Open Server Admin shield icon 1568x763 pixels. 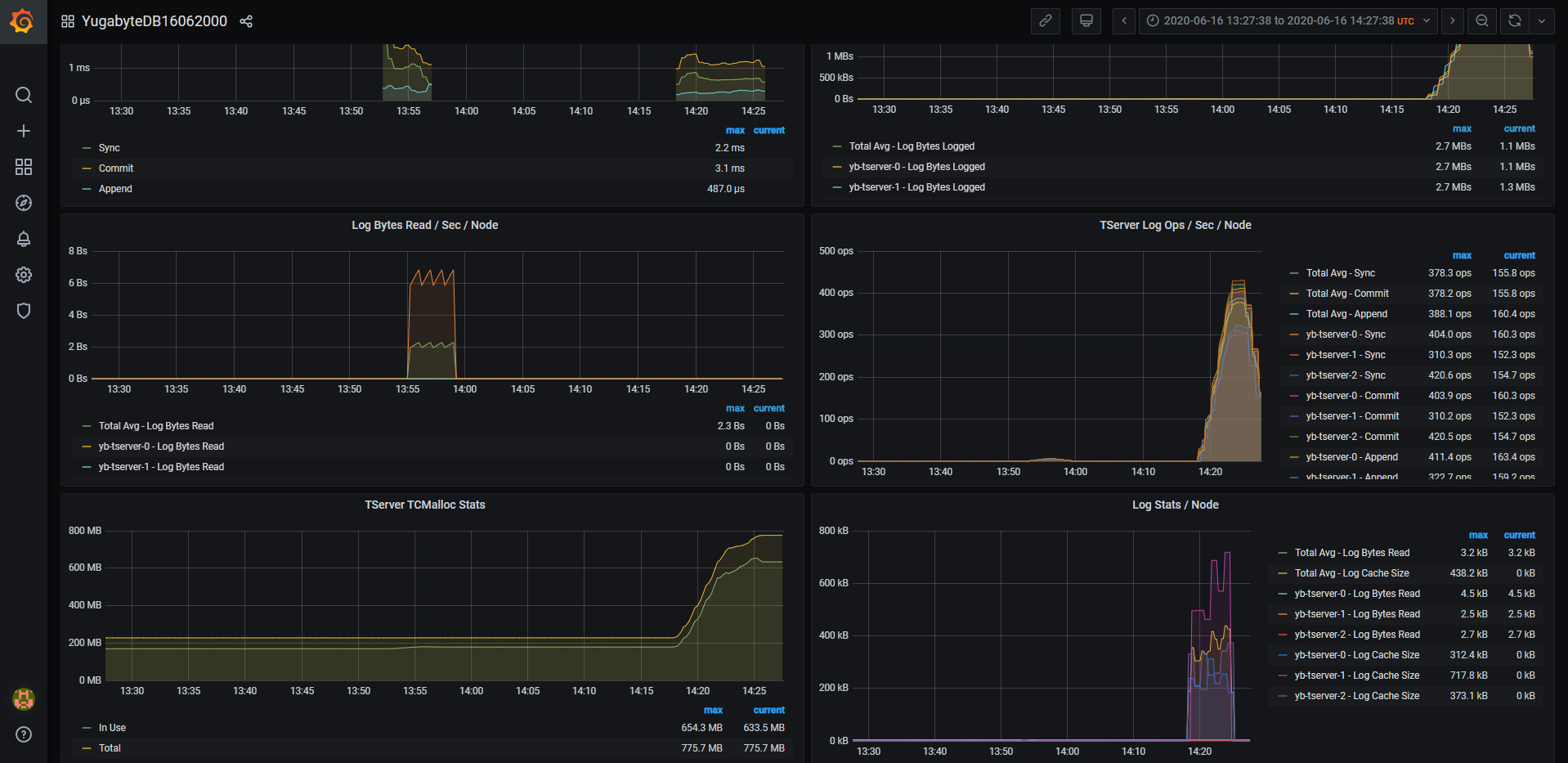pyautogui.click(x=24, y=311)
